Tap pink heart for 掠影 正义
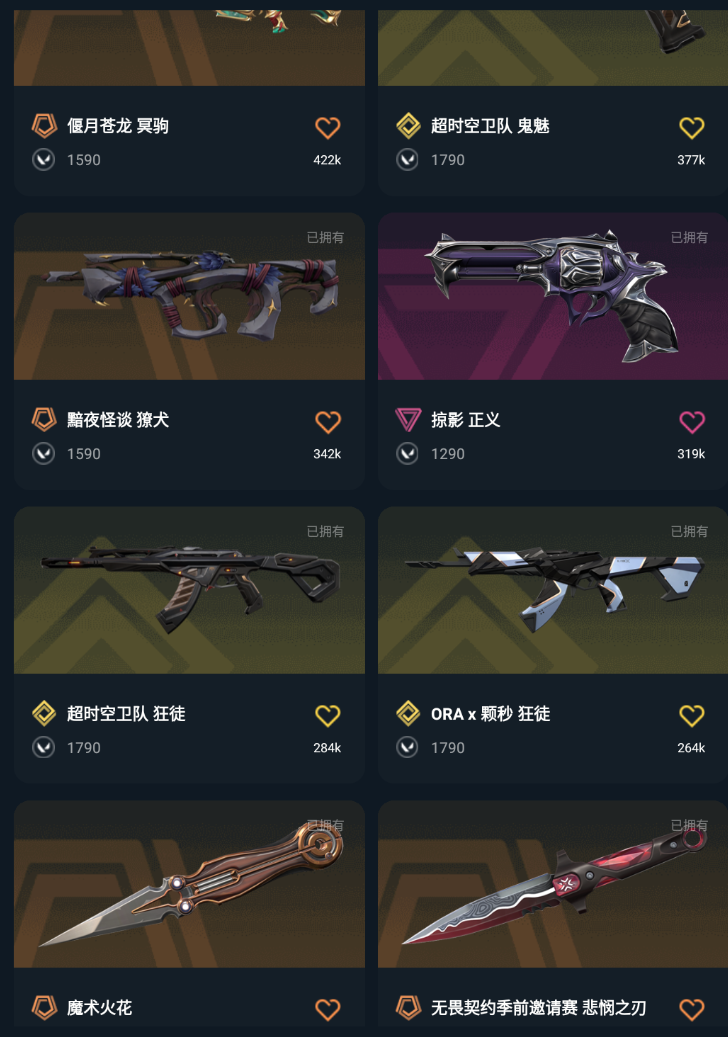 tap(692, 422)
